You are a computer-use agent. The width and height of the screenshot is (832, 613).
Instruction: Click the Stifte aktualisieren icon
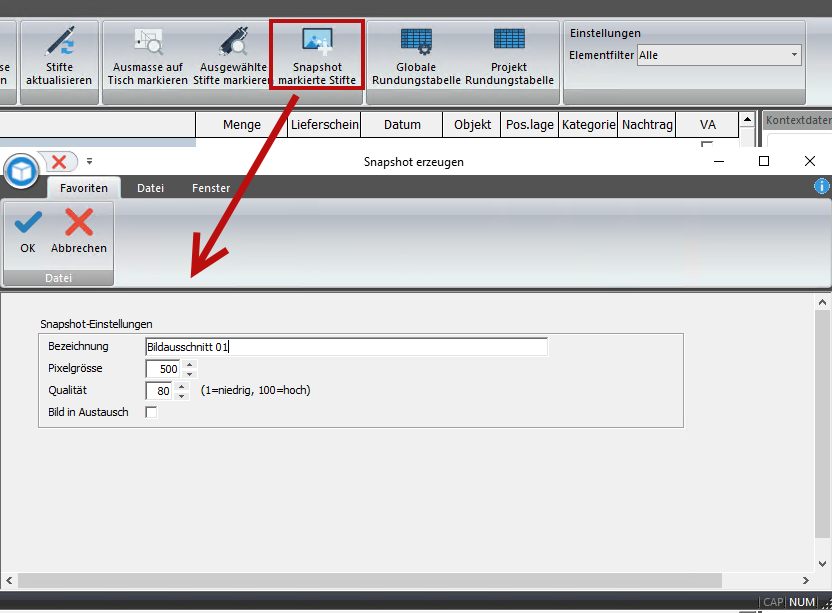pyautogui.click(x=59, y=43)
